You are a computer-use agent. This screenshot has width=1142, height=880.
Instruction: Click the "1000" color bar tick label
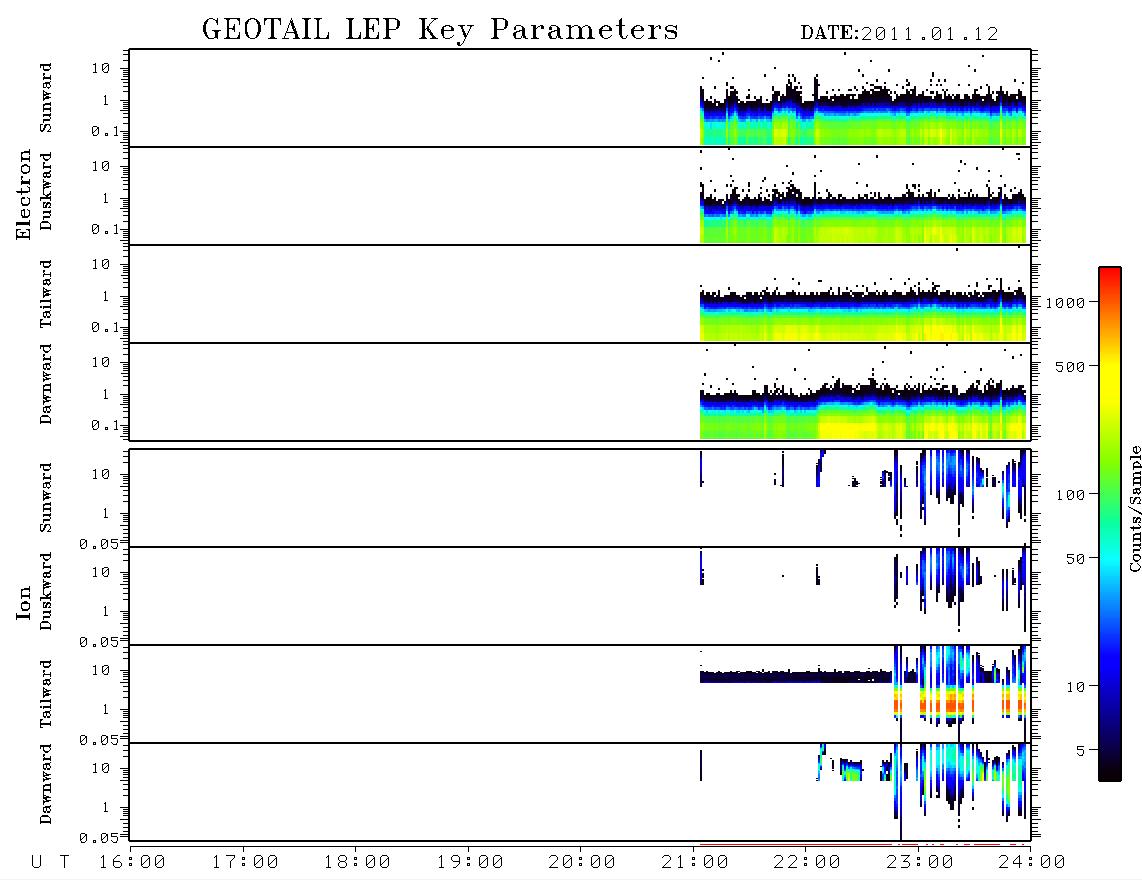pyautogui.click(x=1066, y=303)
